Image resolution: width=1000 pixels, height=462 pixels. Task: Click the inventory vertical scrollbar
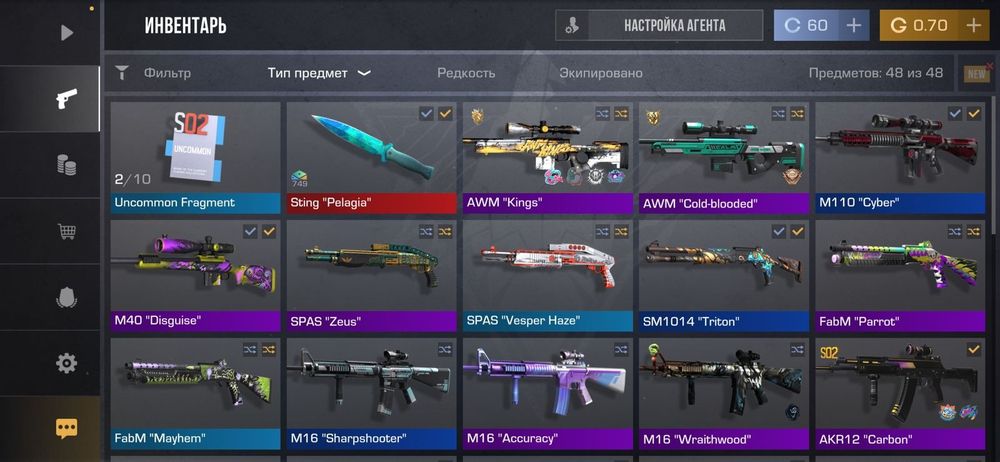(995, 166)
